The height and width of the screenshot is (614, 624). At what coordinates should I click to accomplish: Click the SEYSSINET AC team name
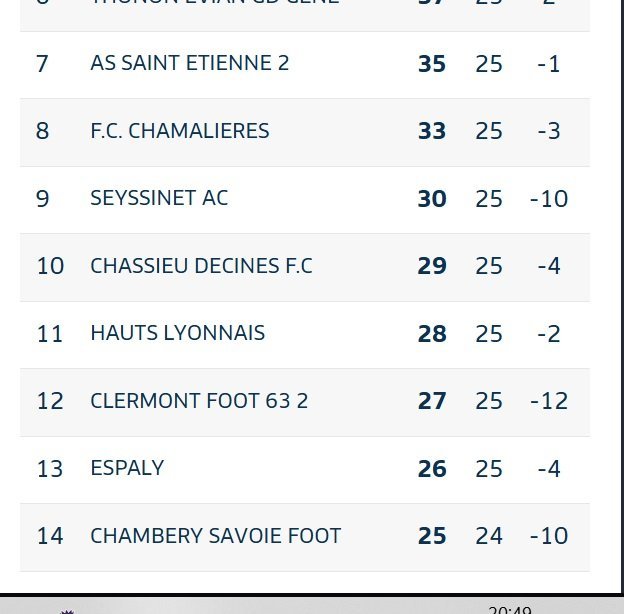tap(159, 198)
